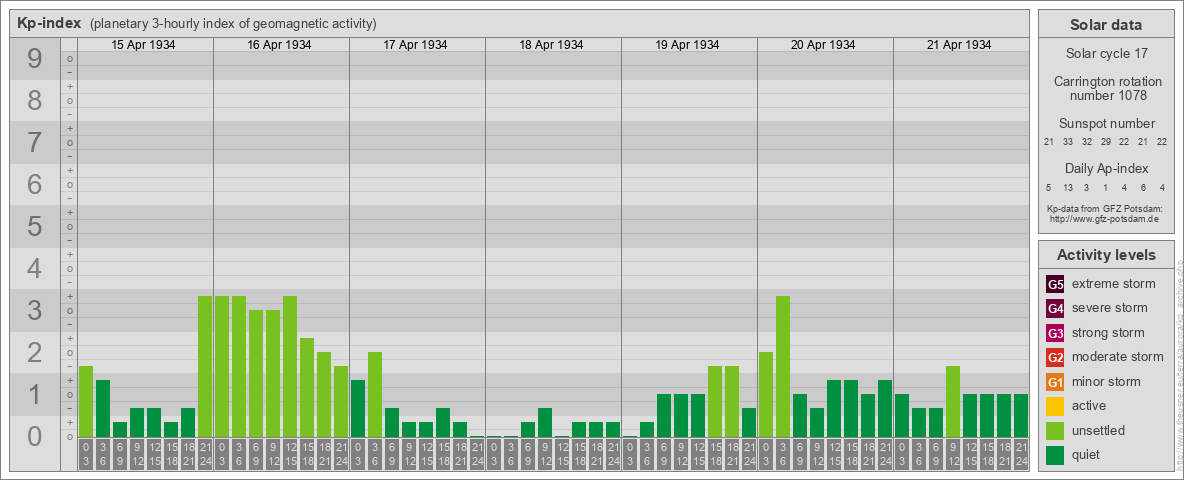This screenshot has width=1184, height=480.
Task: Click the 15 Apr 0-3 hour label
Action: (x=85, y=455)
